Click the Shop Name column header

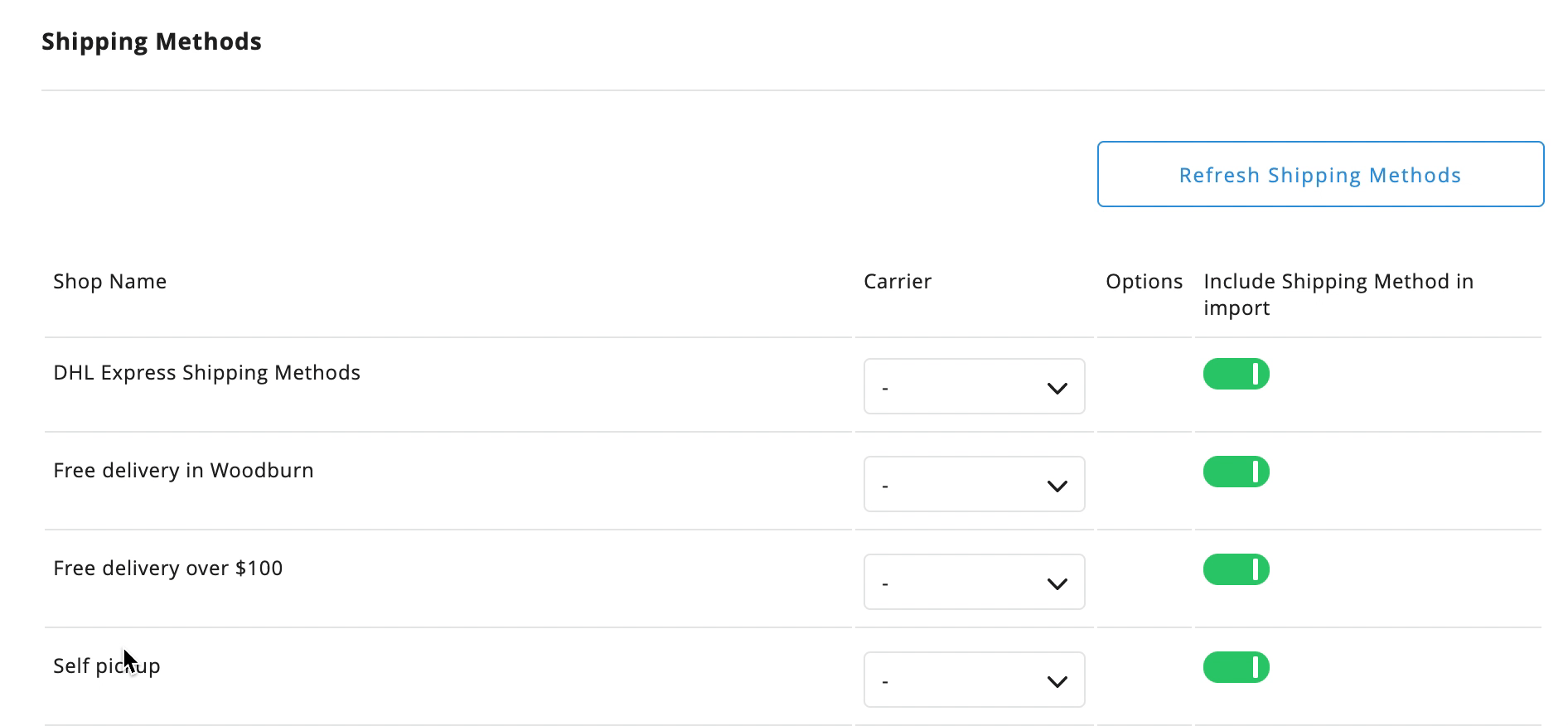click(109, 281)
